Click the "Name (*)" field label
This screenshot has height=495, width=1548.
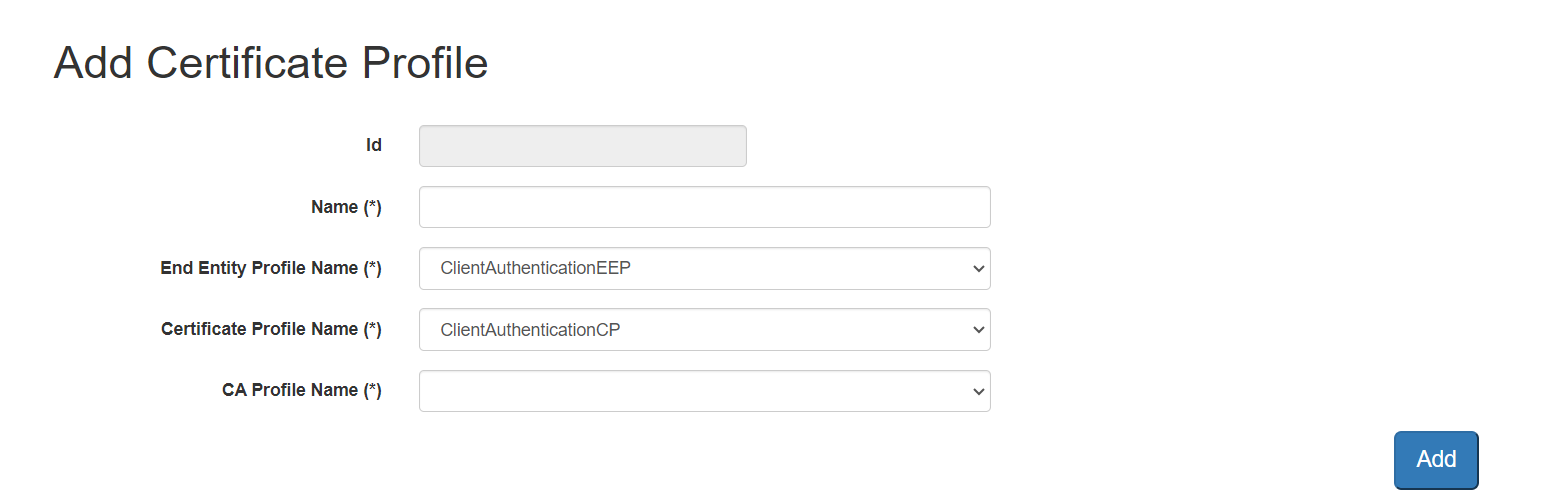[346, 207]
